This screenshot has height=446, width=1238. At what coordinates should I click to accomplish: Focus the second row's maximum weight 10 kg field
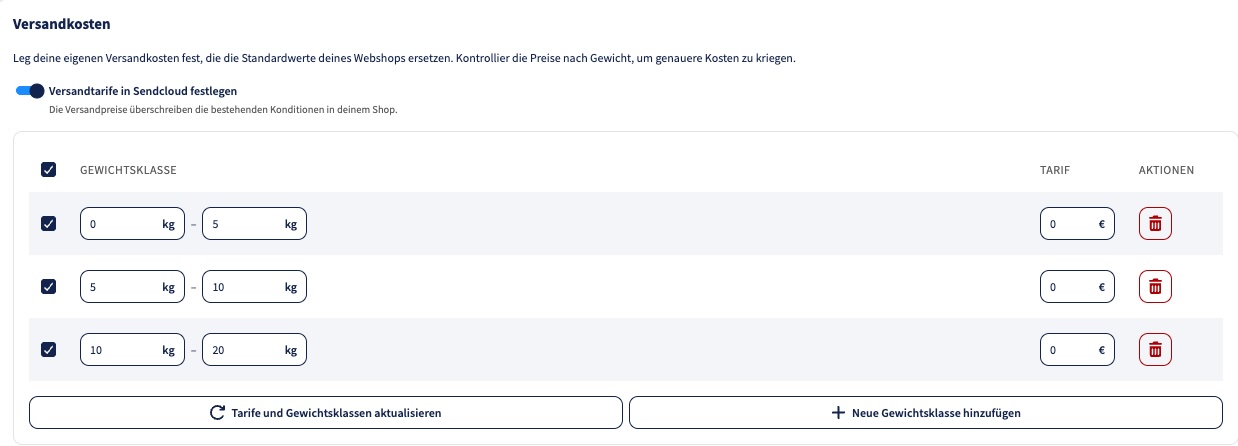(254, 287)
